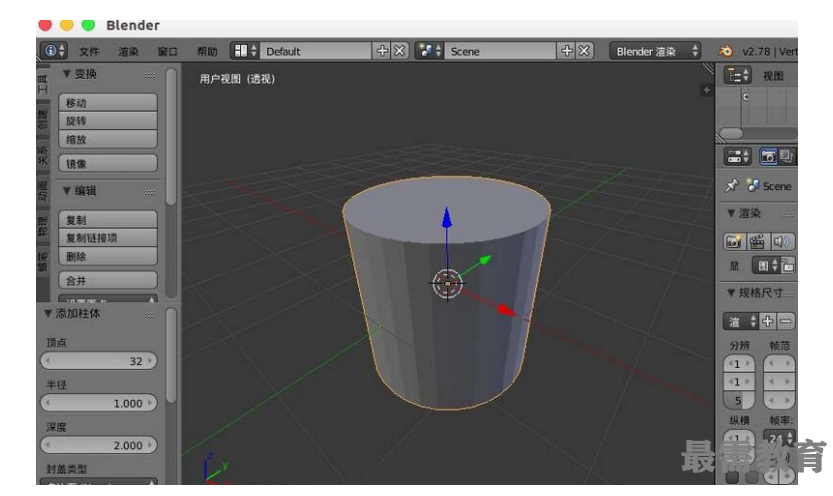Click the 用户视图 (透视) viewport label
This screenshot has width=833, height=496.
pyautogui.click(x=237, y=79)
